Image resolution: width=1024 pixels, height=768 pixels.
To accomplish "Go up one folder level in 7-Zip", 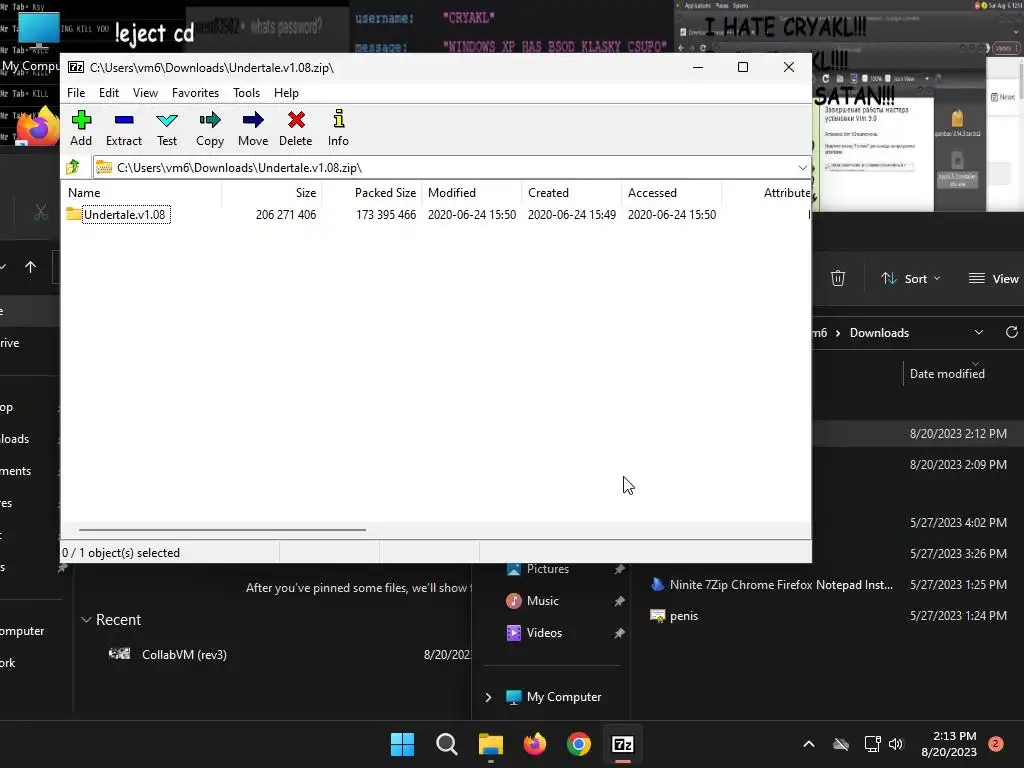I will pos(72,167).
